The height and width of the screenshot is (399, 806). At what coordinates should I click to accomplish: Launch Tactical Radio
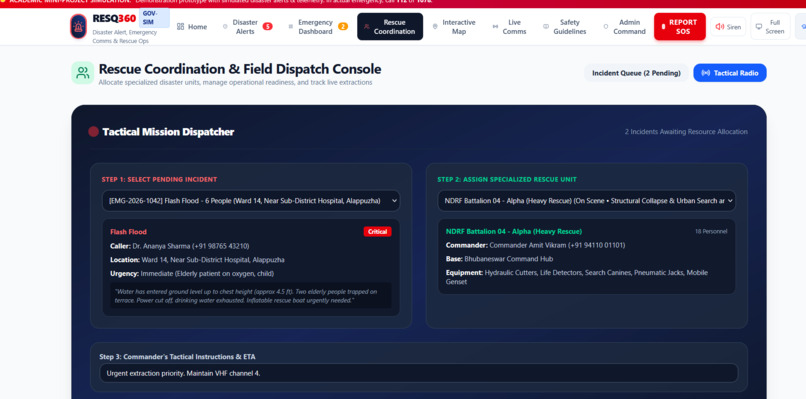click(730, 73)
